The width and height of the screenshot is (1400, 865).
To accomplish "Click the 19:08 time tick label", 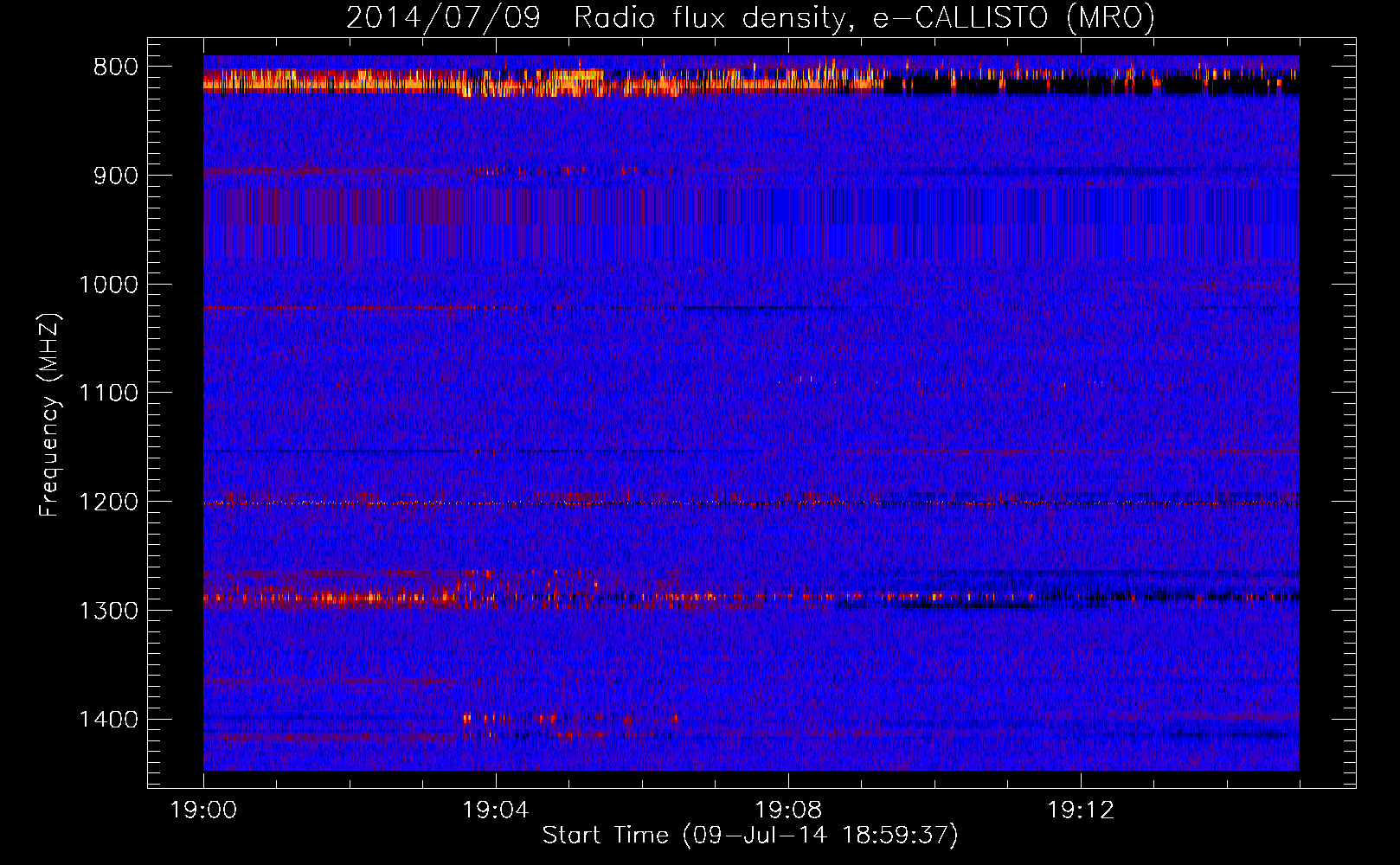I will pos(788,811).
